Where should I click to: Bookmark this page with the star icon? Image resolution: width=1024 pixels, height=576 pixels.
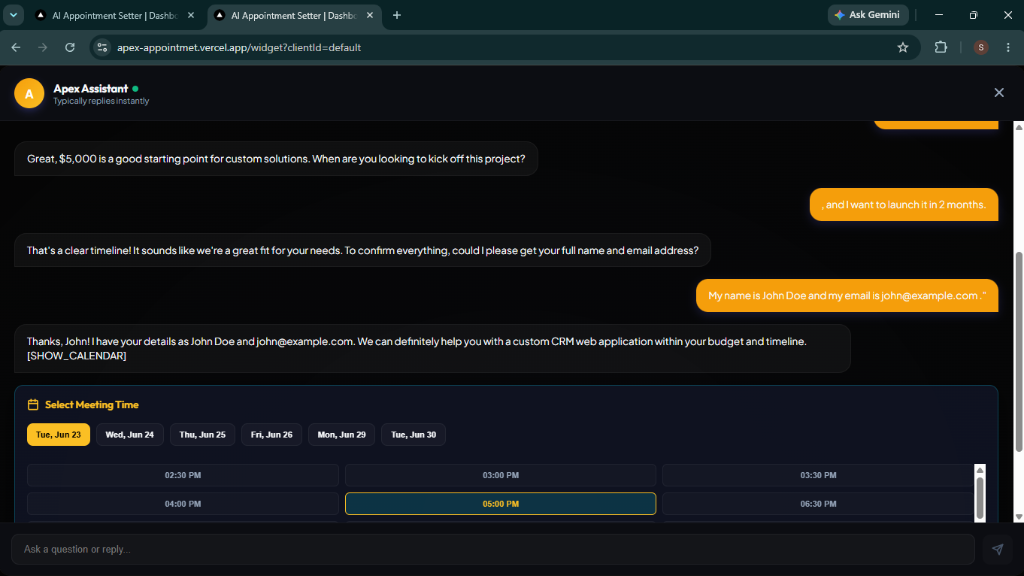tap(903, 47)
